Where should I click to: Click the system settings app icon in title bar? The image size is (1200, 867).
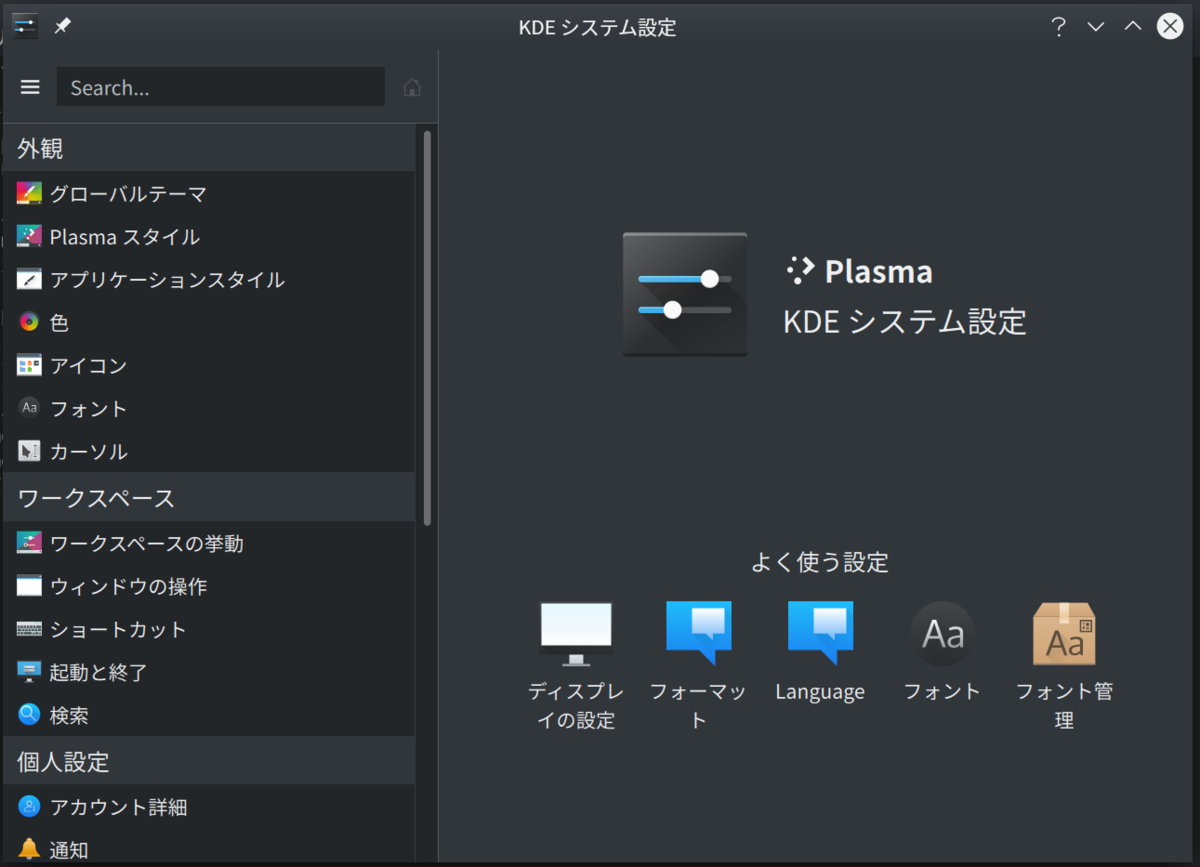24,26
